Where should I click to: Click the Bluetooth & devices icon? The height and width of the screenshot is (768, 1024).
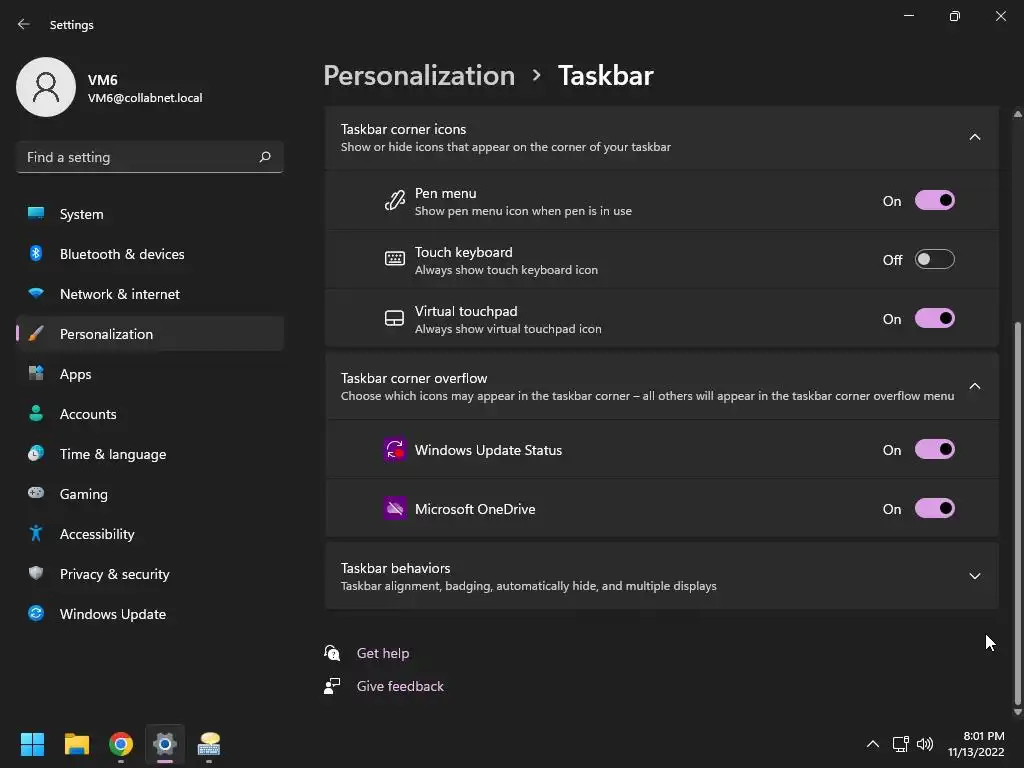pyautogui.click(x=36, y=254)
